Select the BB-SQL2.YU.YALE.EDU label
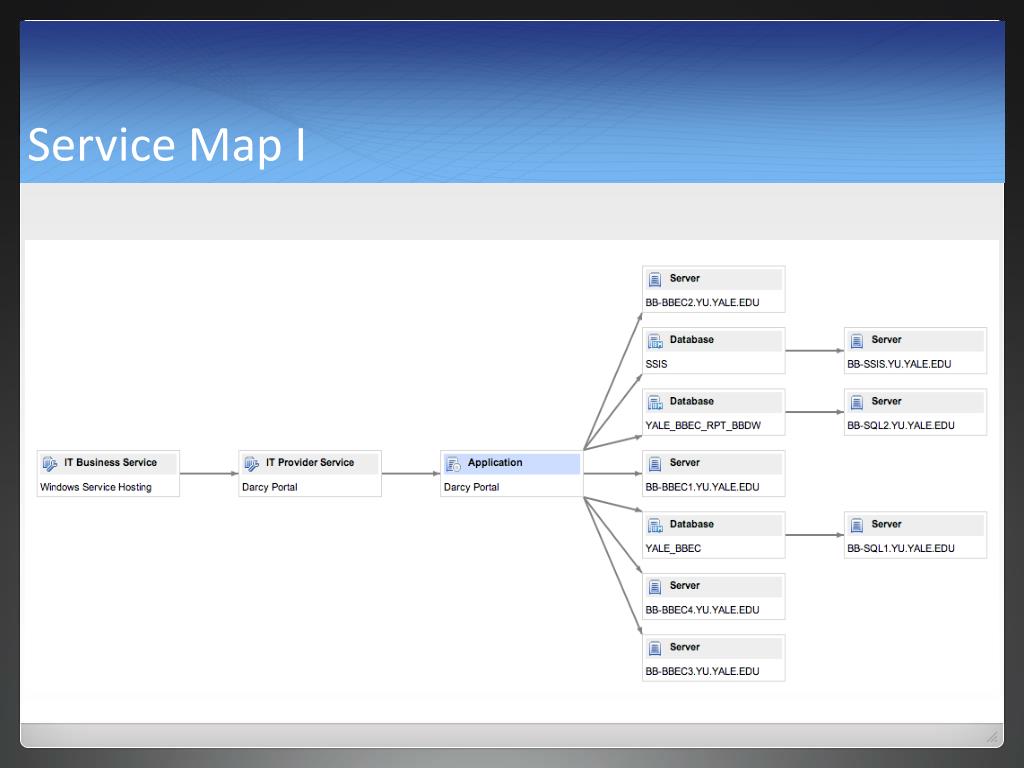Screen dimensions: 1024x768 (901, 425)
